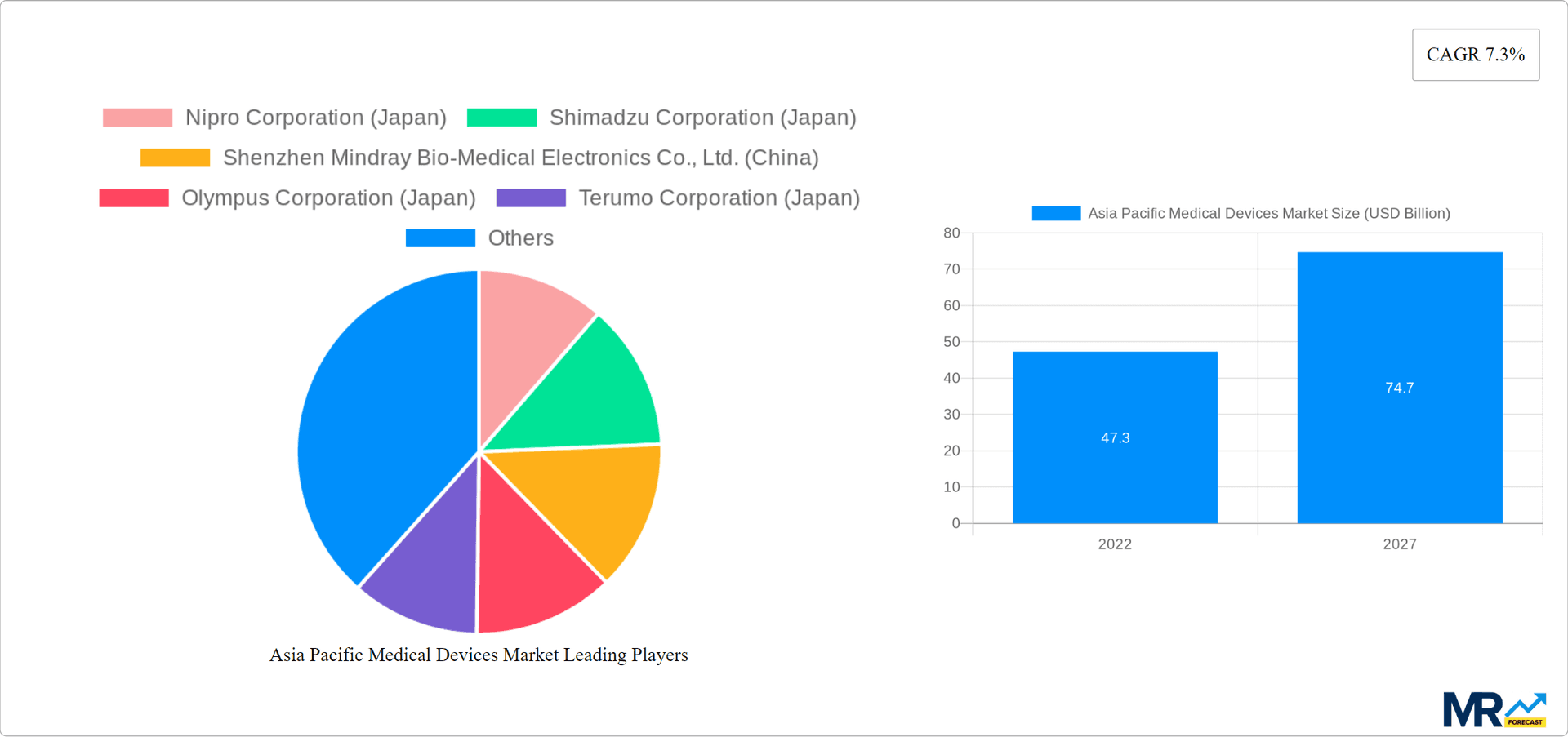Select the 2027 axis label
The width and height of the screenshot is (1568, 737).
click(x=1400, y=544)
